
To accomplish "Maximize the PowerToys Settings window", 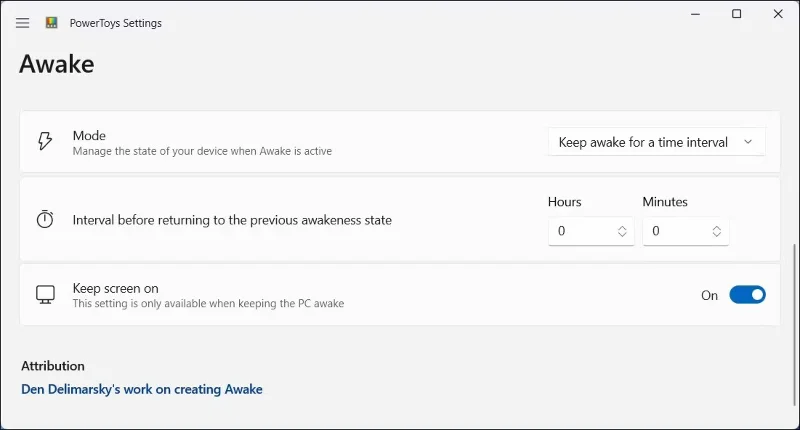I will [737, 14].
